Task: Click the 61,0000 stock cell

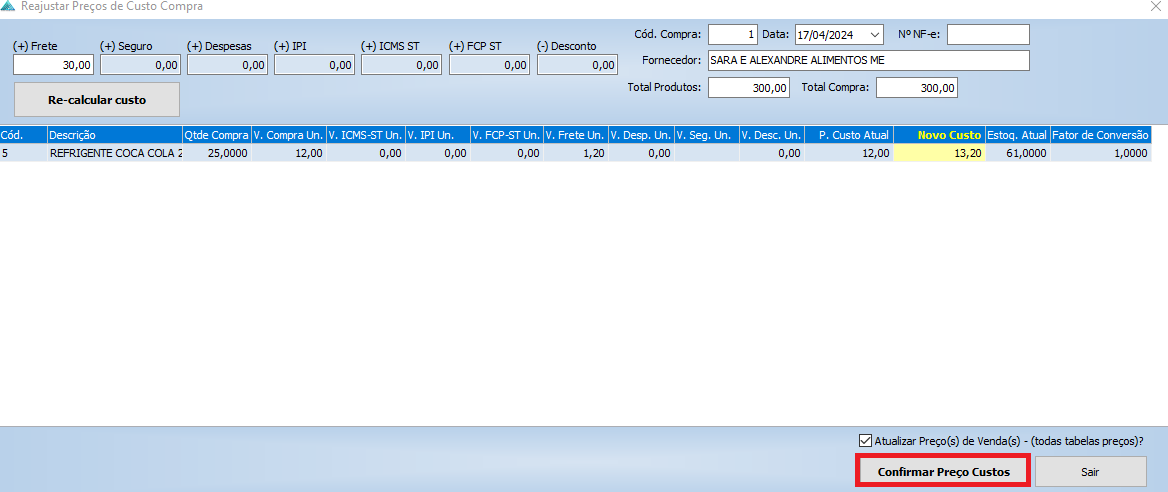Action: [1018, 153]
